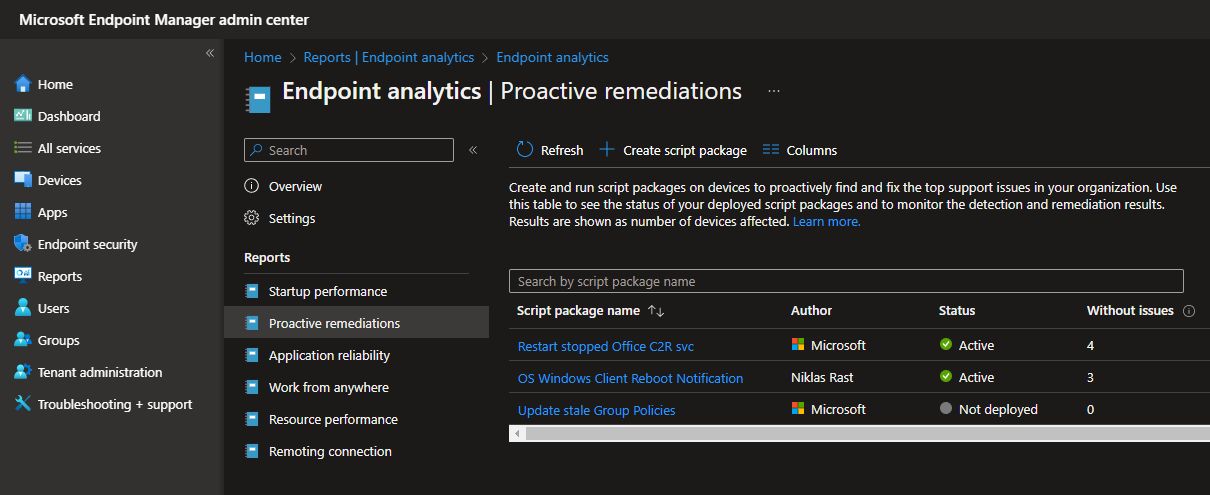1210x495 pixels.
Task: Click the Troubleshooting + support wrench icon
Action: tap(23, 404)
